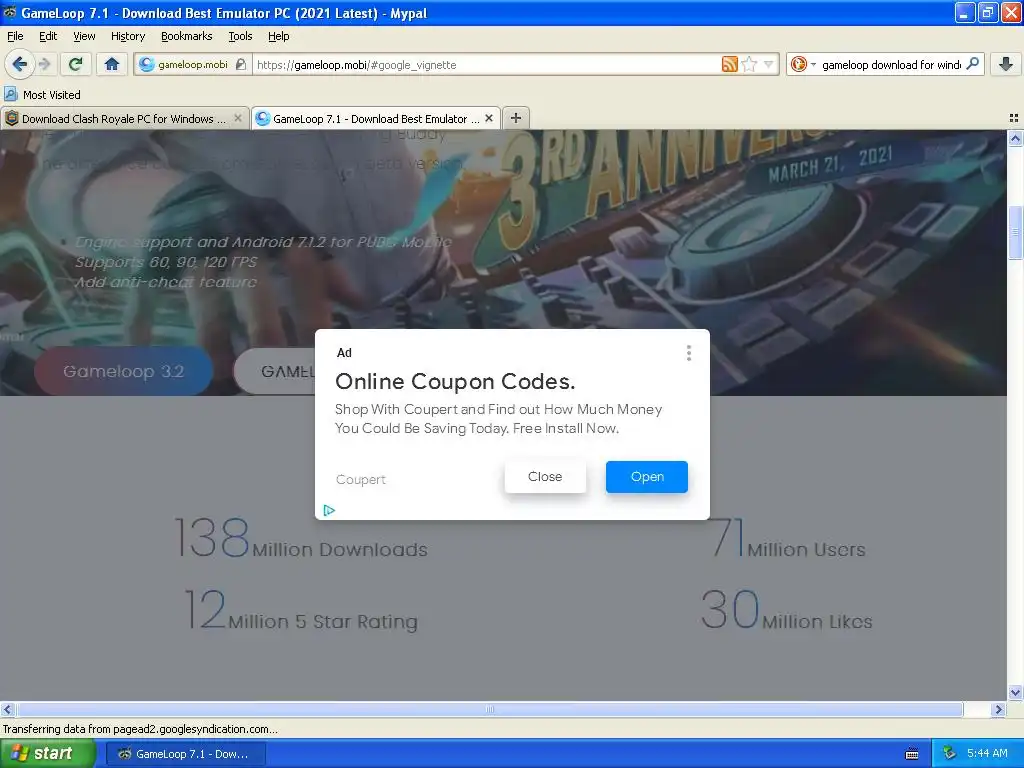Open the search engine selector dropdown
This screenshot has width=1024, height=768.
(x=803, y=64)
